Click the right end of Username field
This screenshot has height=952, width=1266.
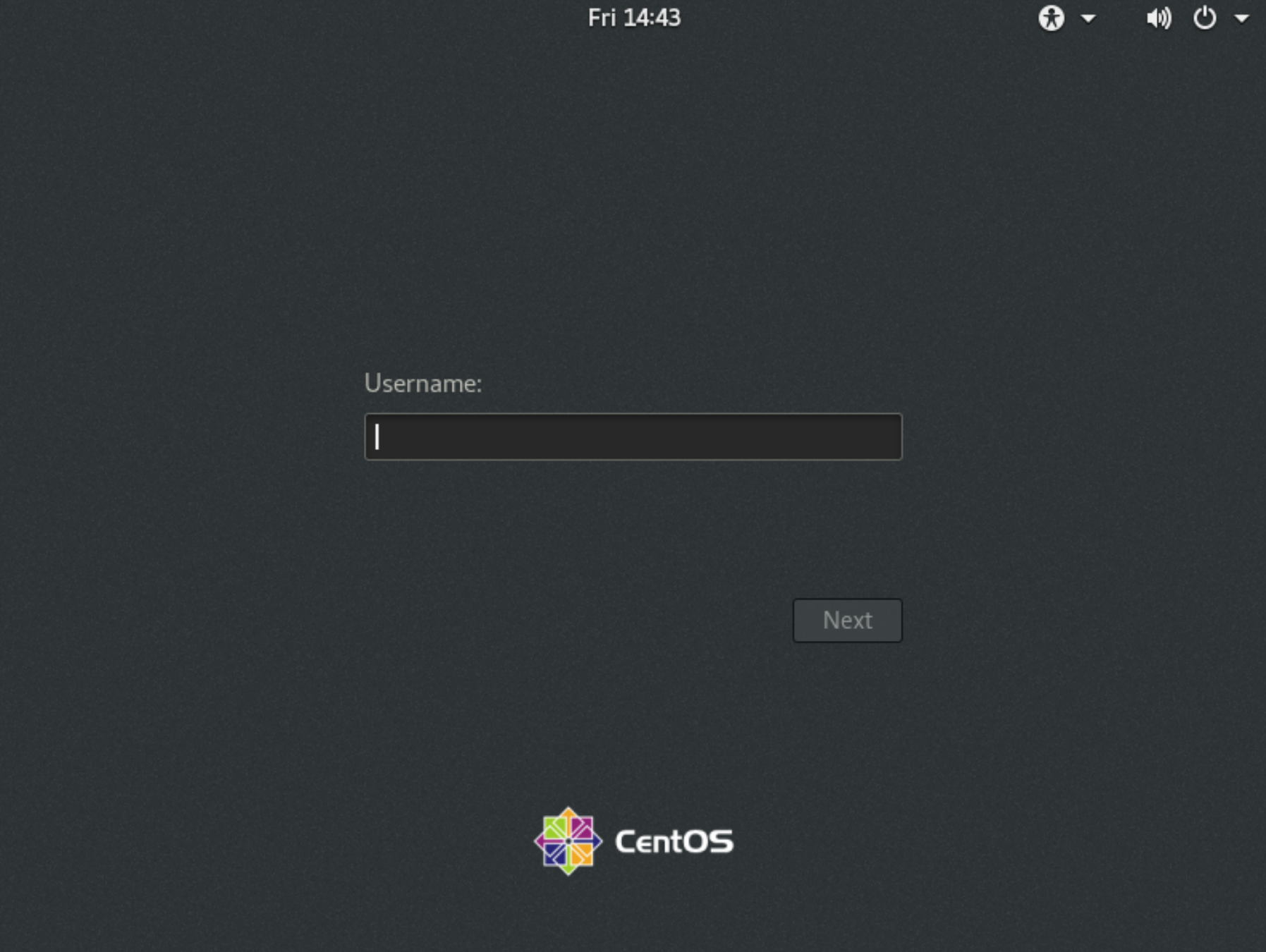(890, 437)
